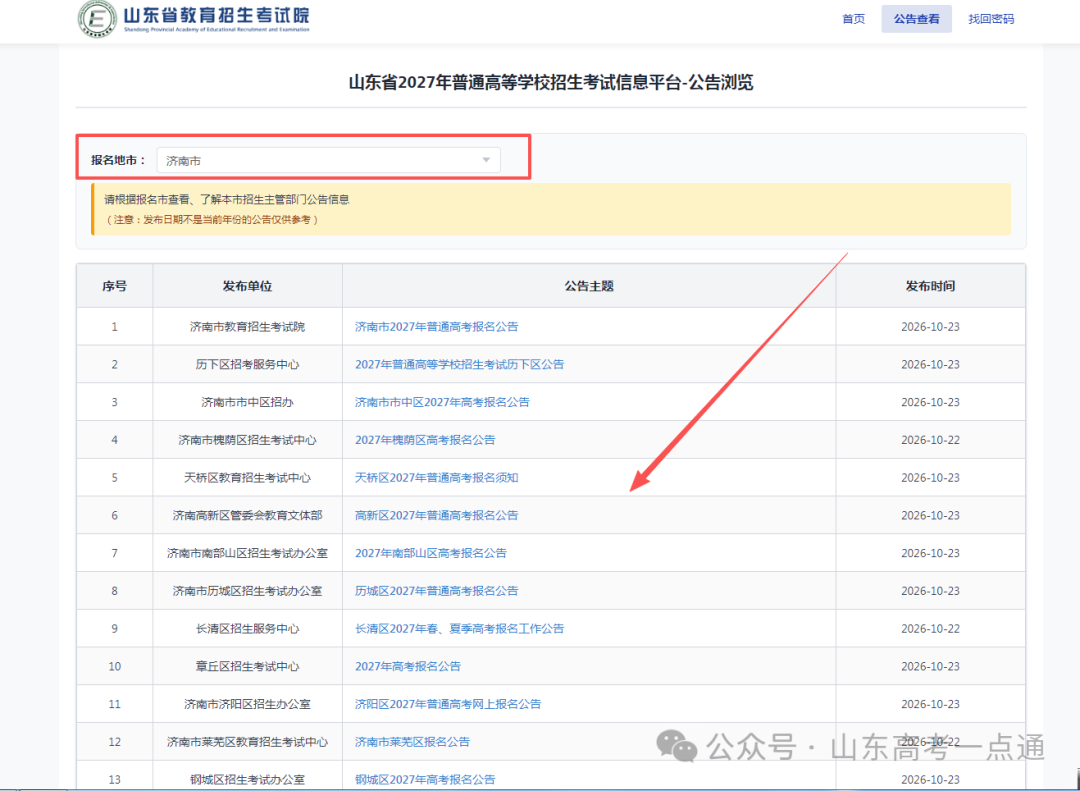
Task: Select the 公告查看 navigation tab
Action: 916,19
